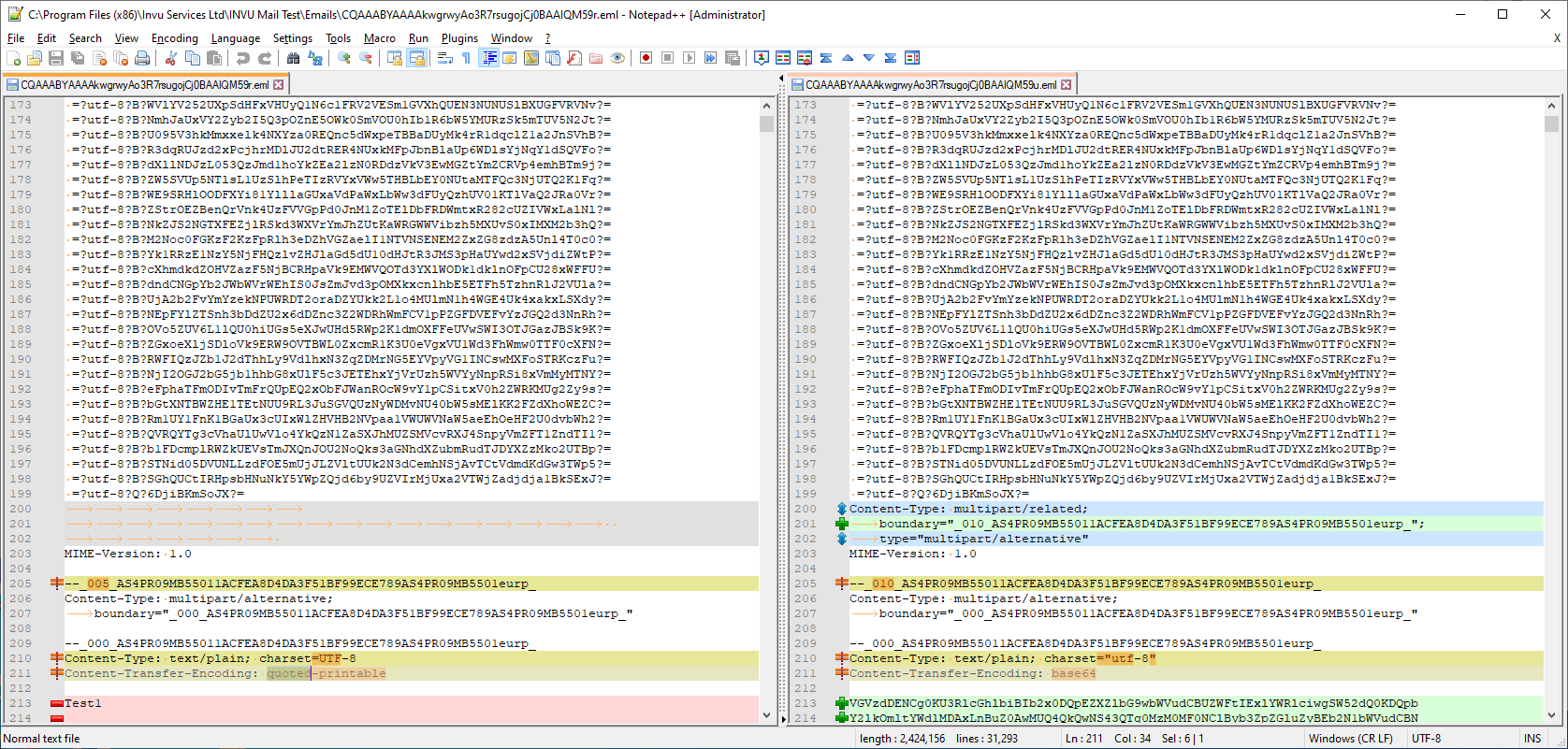The height and width of the screenshot is (749, 1568).
Task: Jump to first difference icon
Action: tap(826, 58)
